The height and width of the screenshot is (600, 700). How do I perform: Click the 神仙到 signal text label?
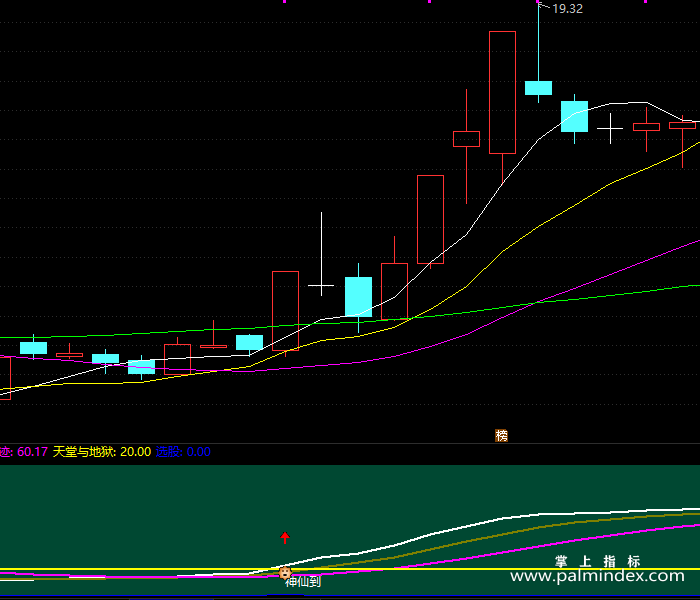pyautogui.click(x=303, y=581)
